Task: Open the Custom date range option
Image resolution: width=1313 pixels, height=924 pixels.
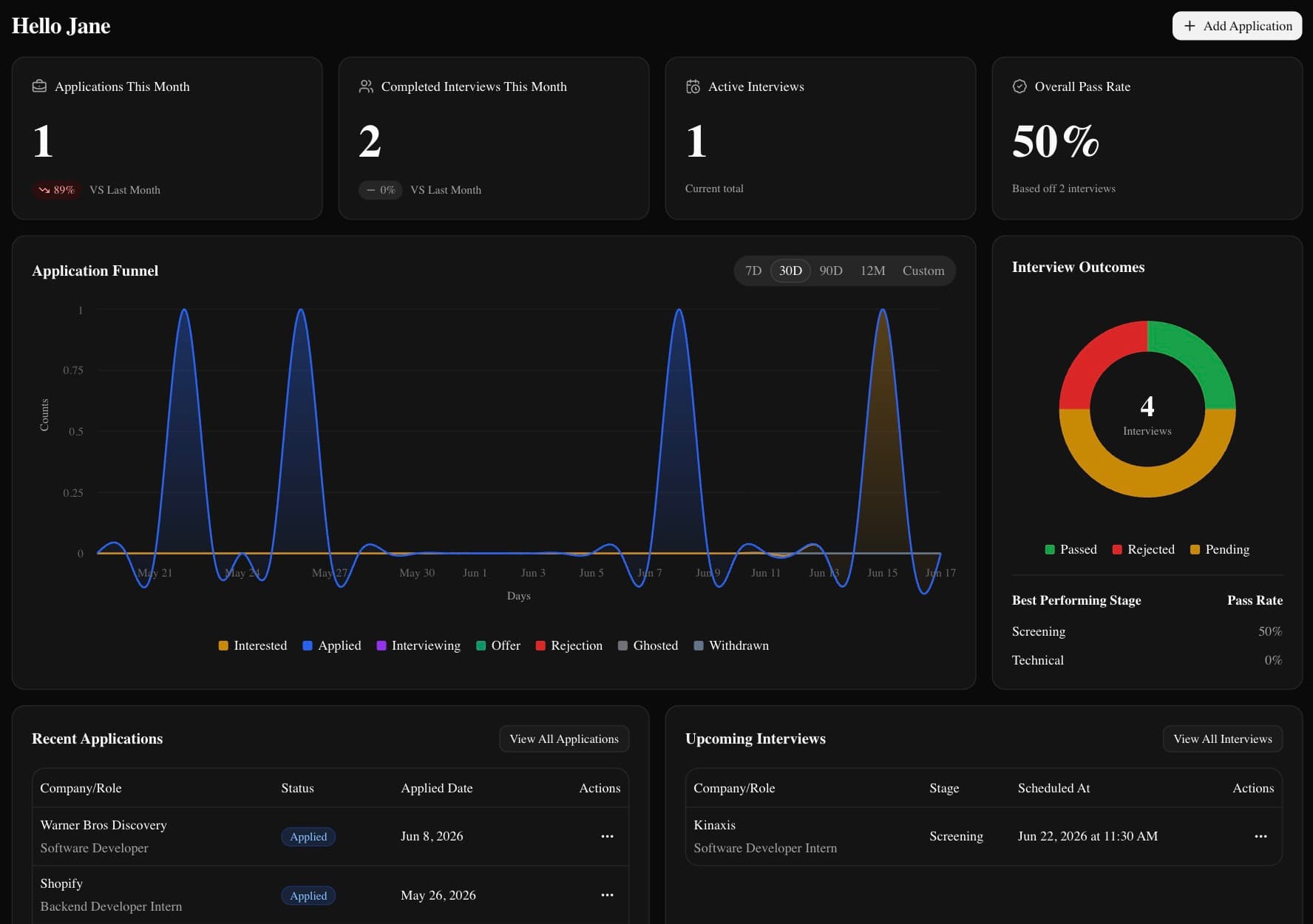Action: 923,271
